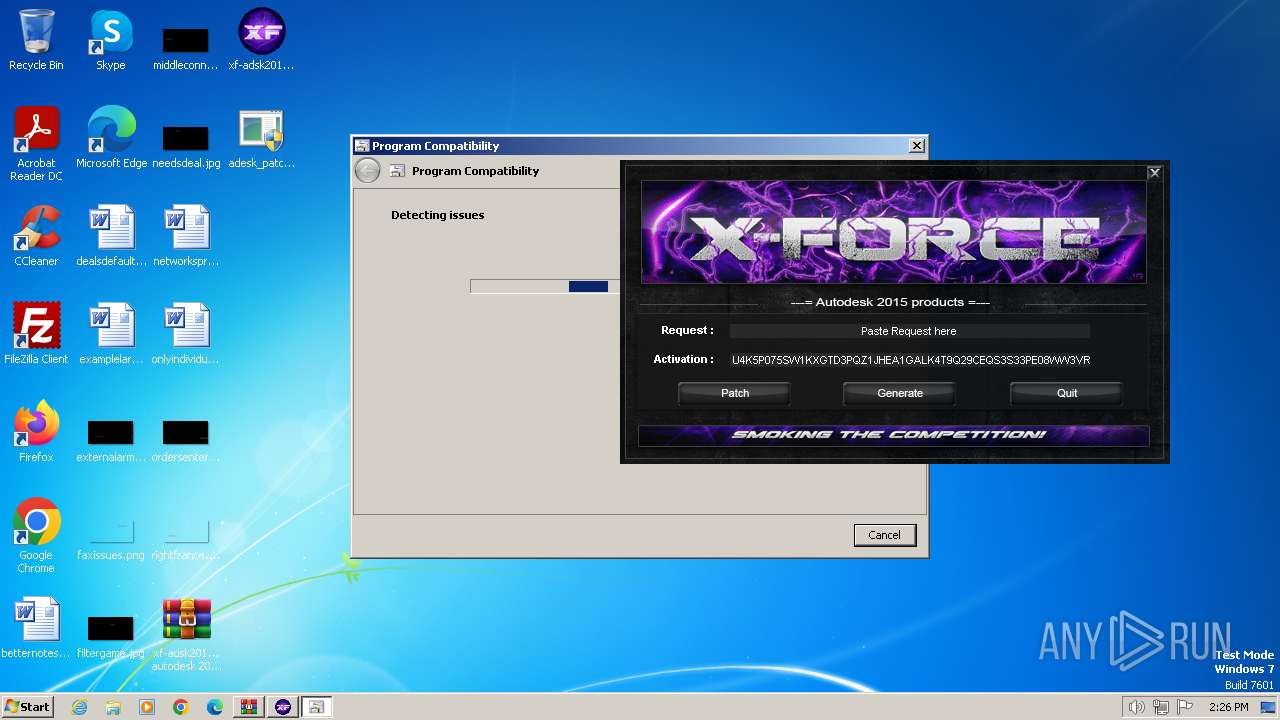Click the back arrow in Program Compatibility
The width and height of the screenshot is (1280, 720).
(368, 171)
